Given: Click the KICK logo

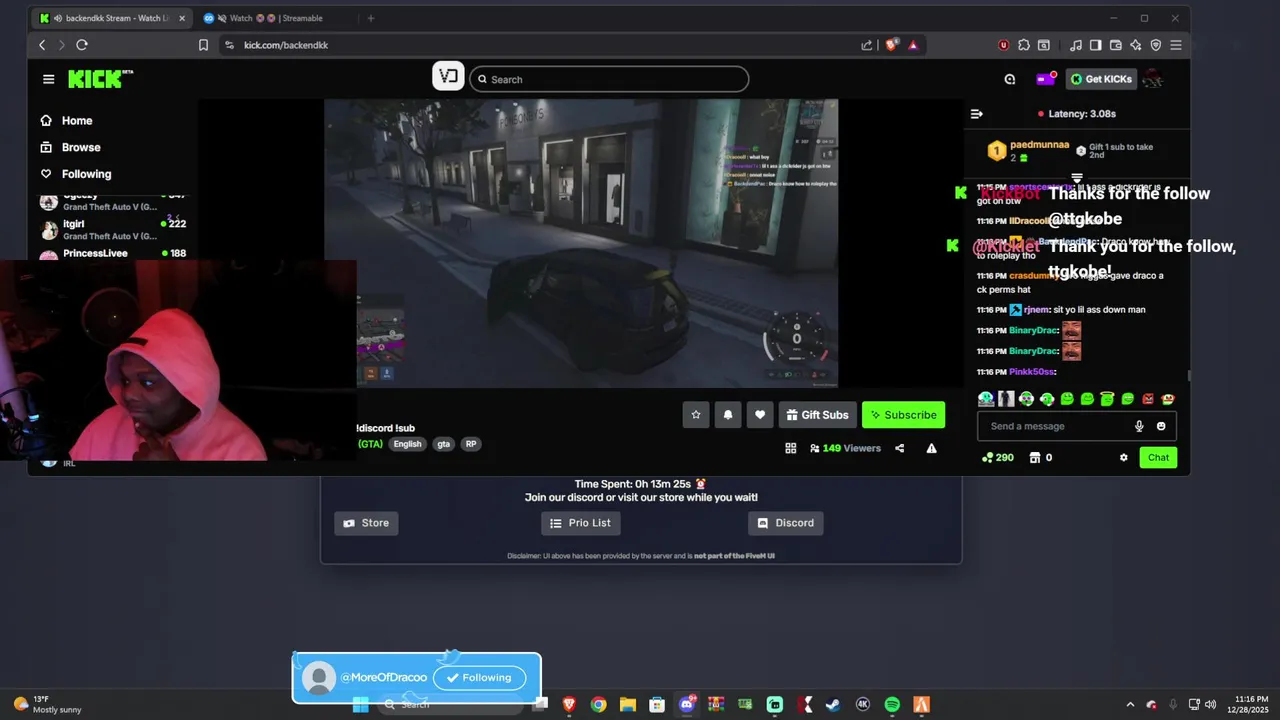Looking at the screenshot, I should (100, 79).
